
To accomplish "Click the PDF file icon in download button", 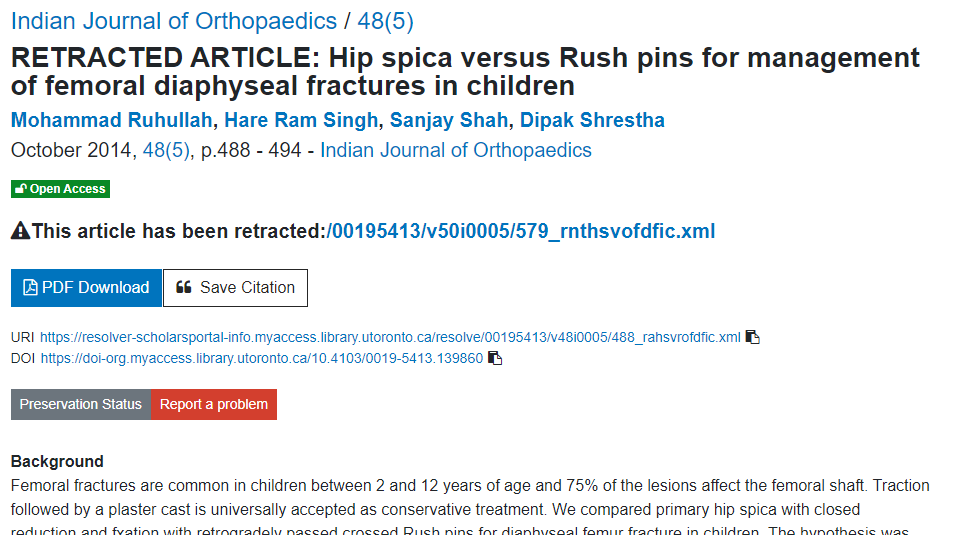I will [x=30, y=288].
